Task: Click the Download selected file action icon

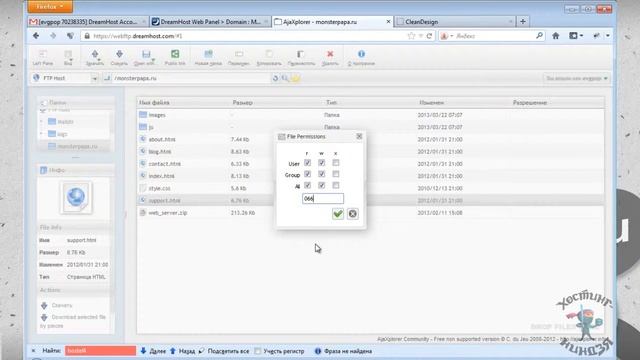Action: 44,317
